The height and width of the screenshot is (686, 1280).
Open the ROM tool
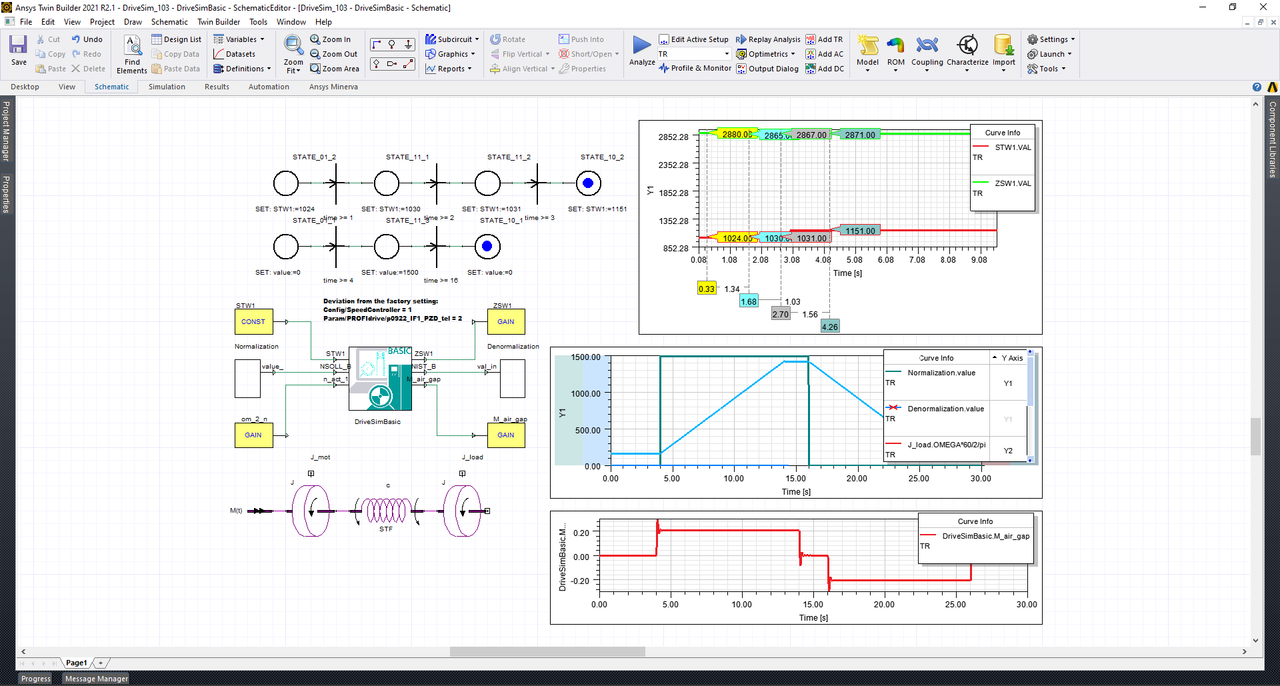point(896,52)
